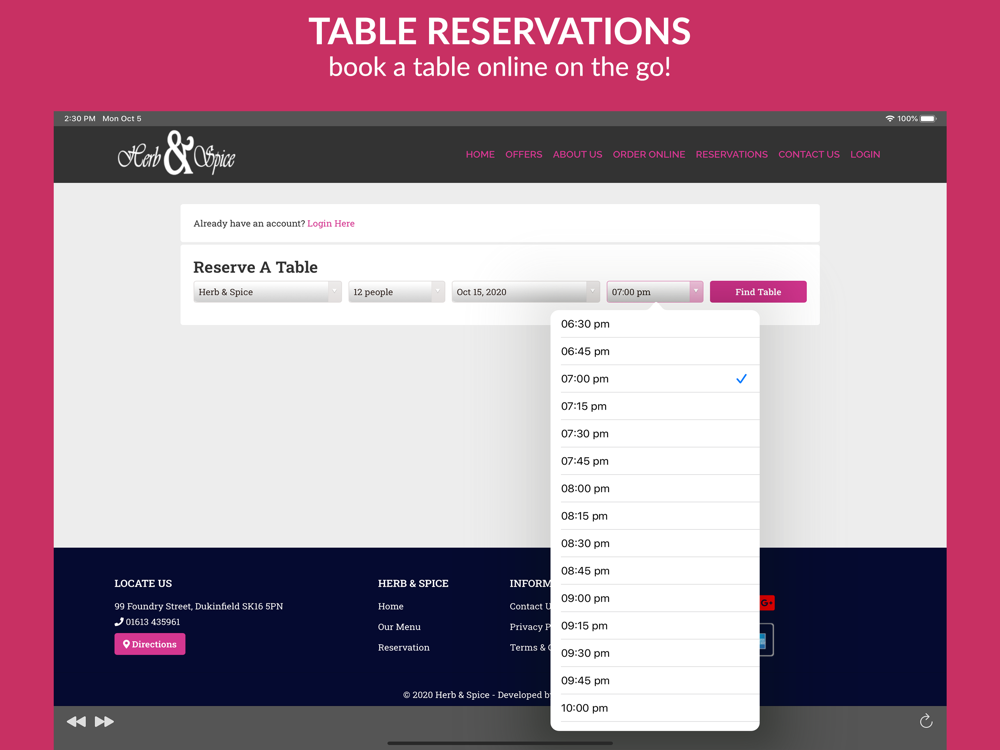1000x750 pixels.
Task: Choose 08:30 pm in the list
Action: click(x=655, y=543)
